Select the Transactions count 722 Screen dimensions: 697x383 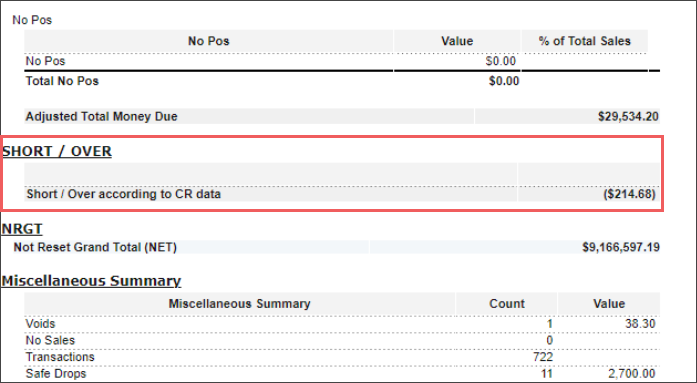click(543, 357)
